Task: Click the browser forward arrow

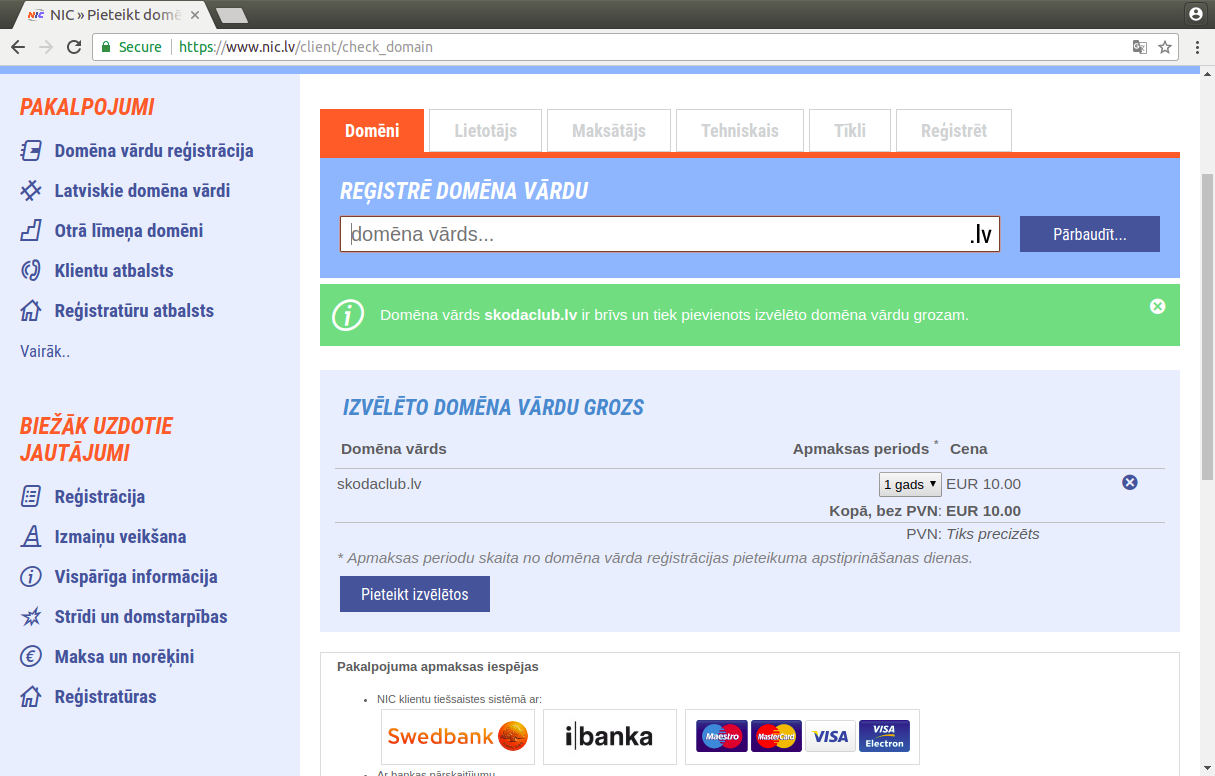Action: (46, 47)
